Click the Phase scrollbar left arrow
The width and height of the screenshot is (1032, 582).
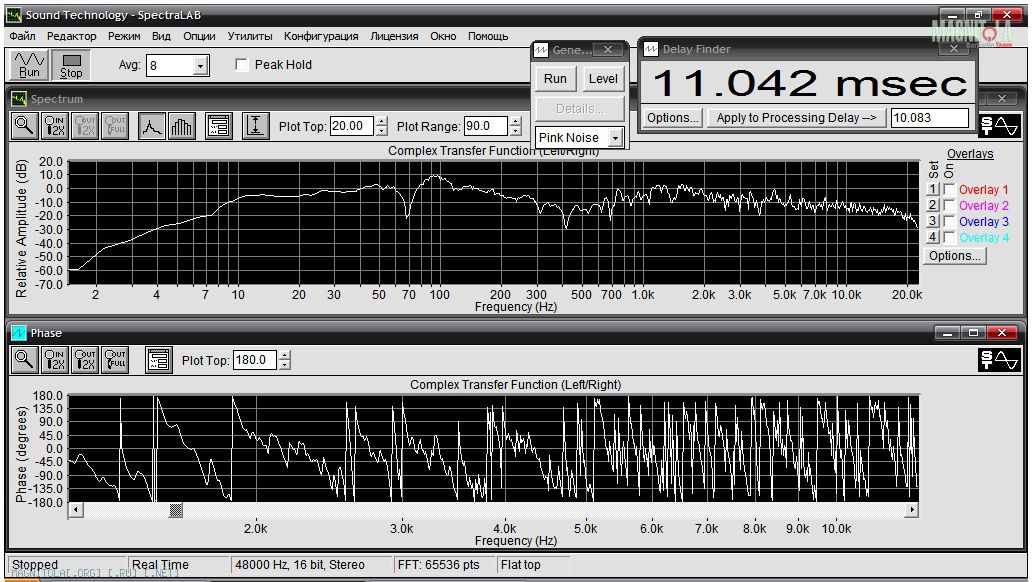(x=76, y=510)
